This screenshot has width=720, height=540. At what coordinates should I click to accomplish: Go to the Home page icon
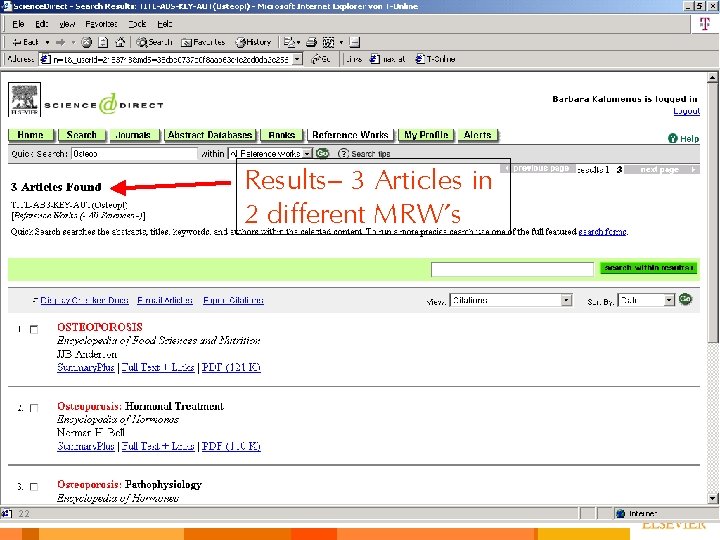pyautogui.click(x=120, y=42)
